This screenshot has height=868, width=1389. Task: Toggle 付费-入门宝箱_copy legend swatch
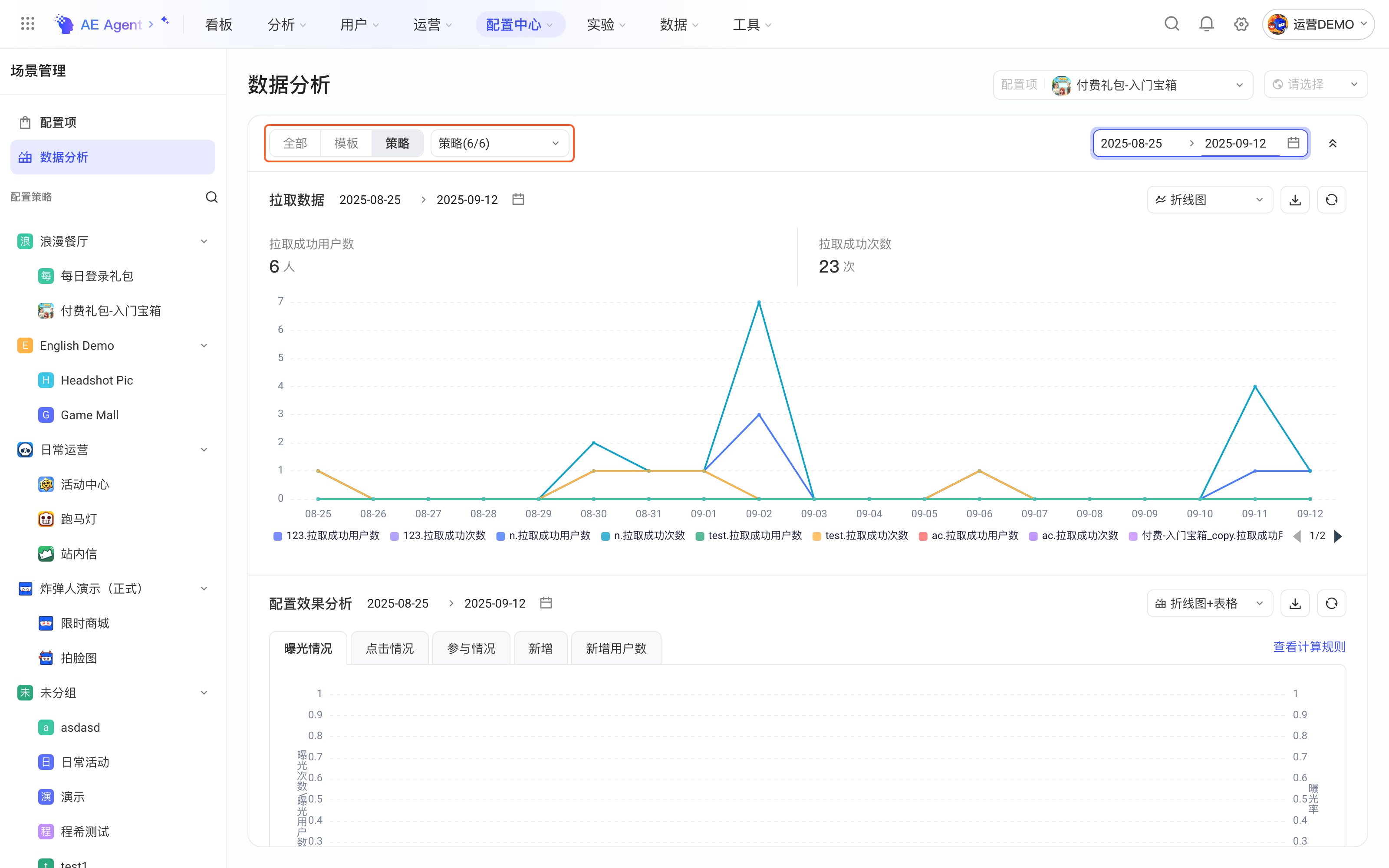[x=1133, y=536]
